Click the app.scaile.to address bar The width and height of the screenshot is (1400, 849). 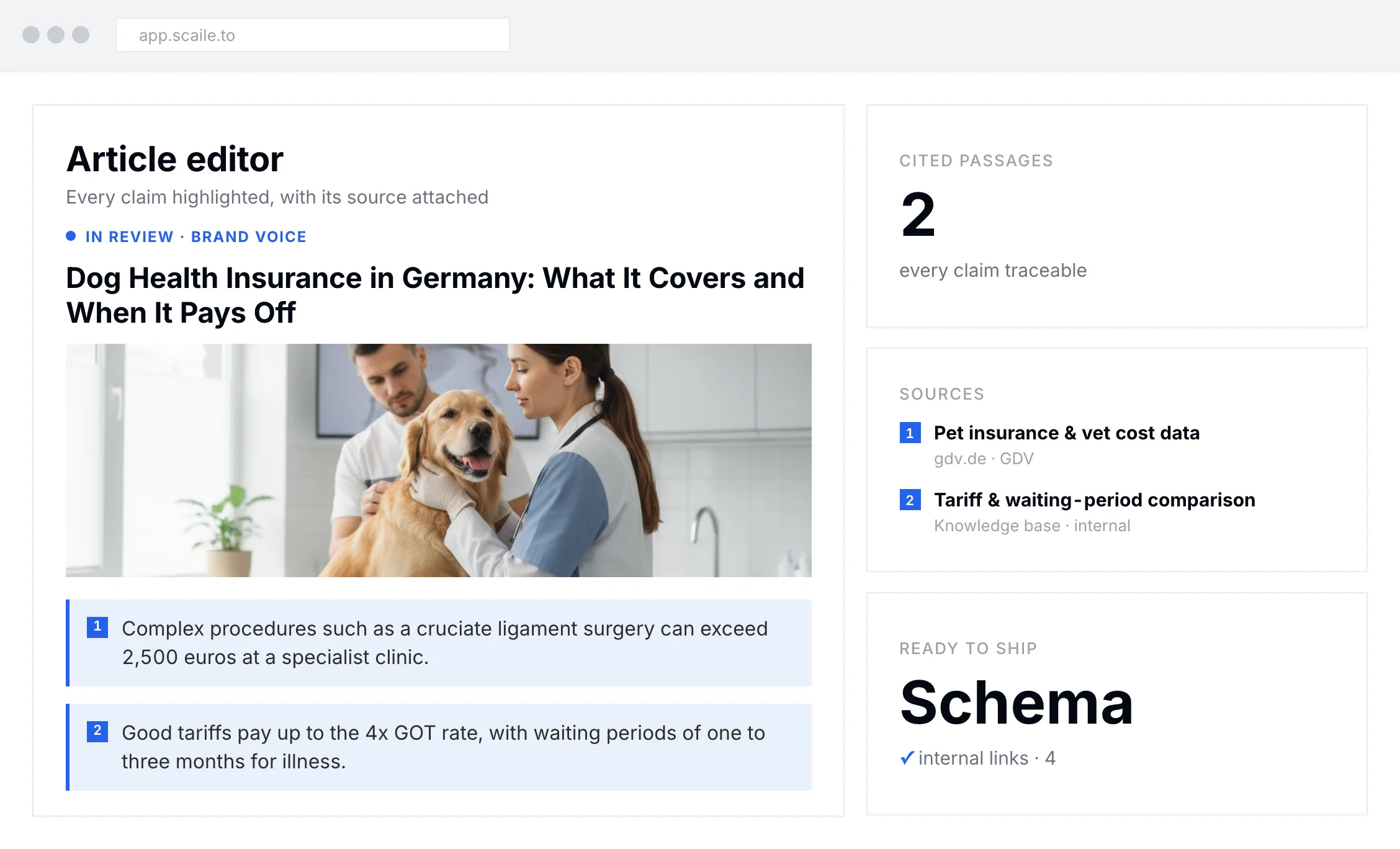(x=313, y=35)
